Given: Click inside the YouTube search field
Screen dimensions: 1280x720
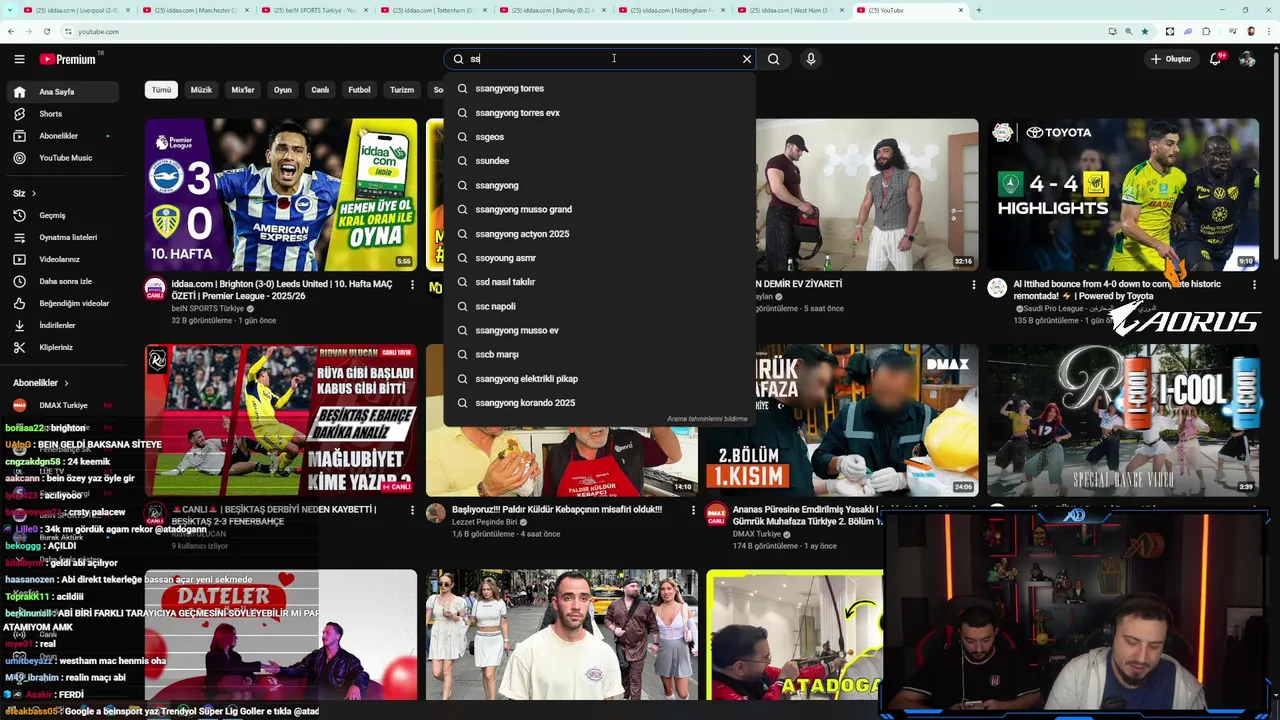Looking at the screenshot, I should pyautogui.click(x=600, y=59).
